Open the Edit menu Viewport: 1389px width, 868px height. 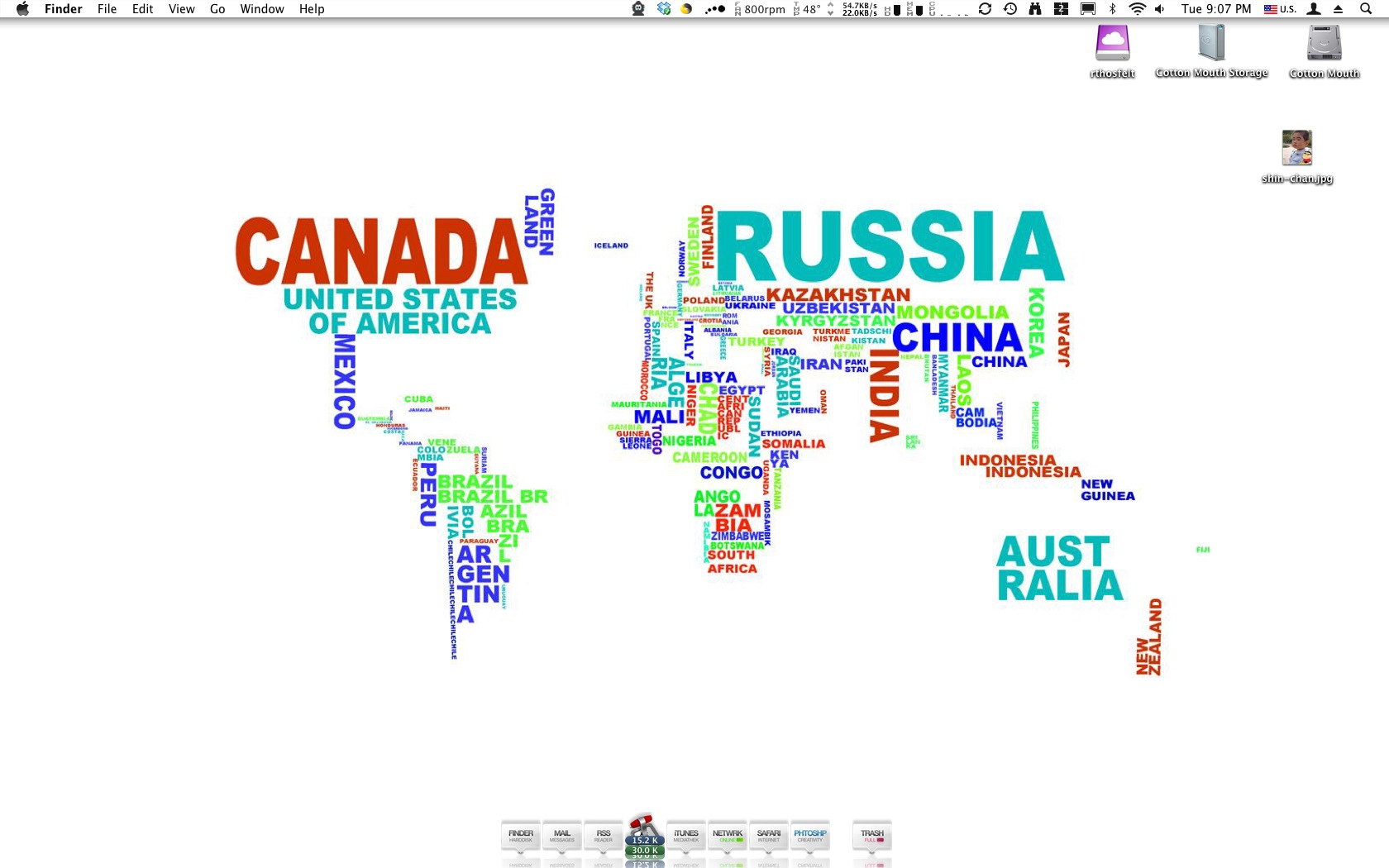[142, 9]
